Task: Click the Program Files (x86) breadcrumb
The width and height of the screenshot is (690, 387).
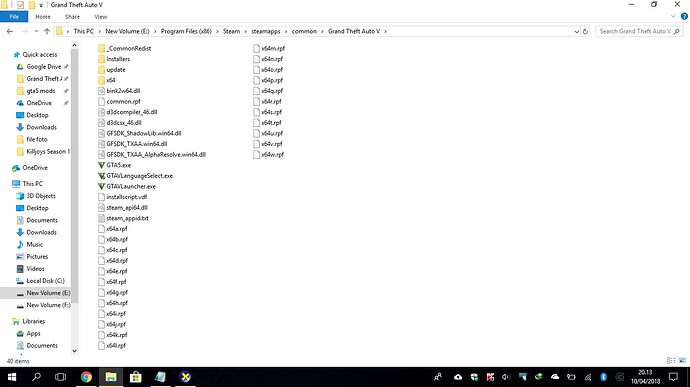Action: pyautogui.click(x=186, y=31)
